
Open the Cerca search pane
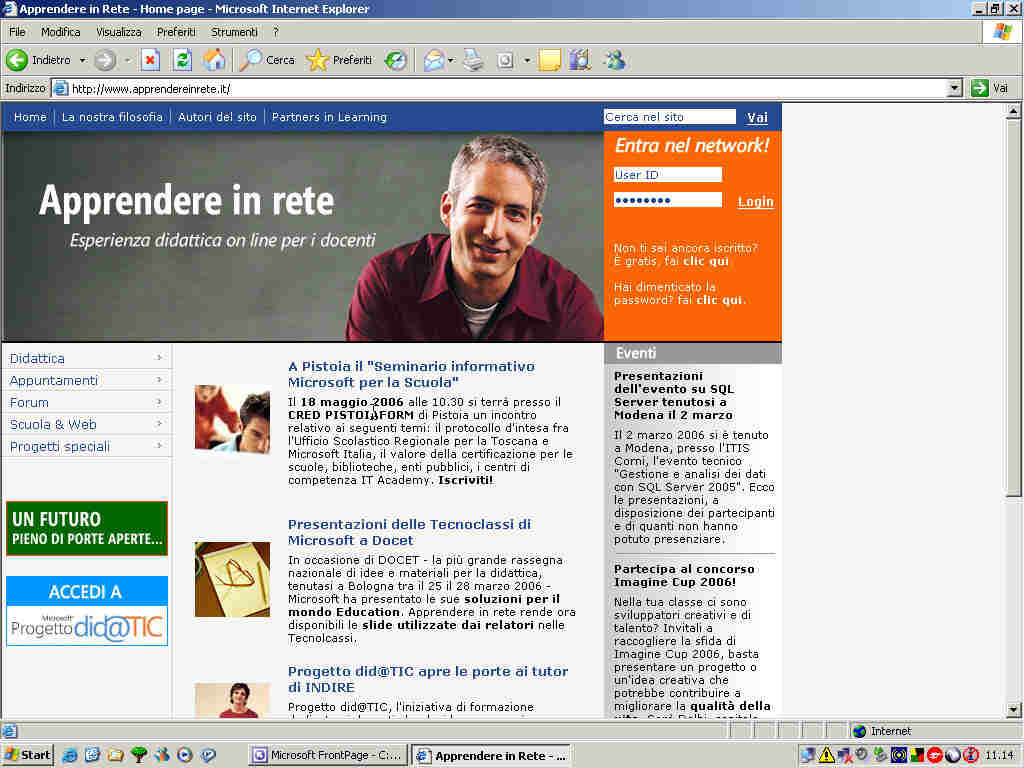point(267,60)
